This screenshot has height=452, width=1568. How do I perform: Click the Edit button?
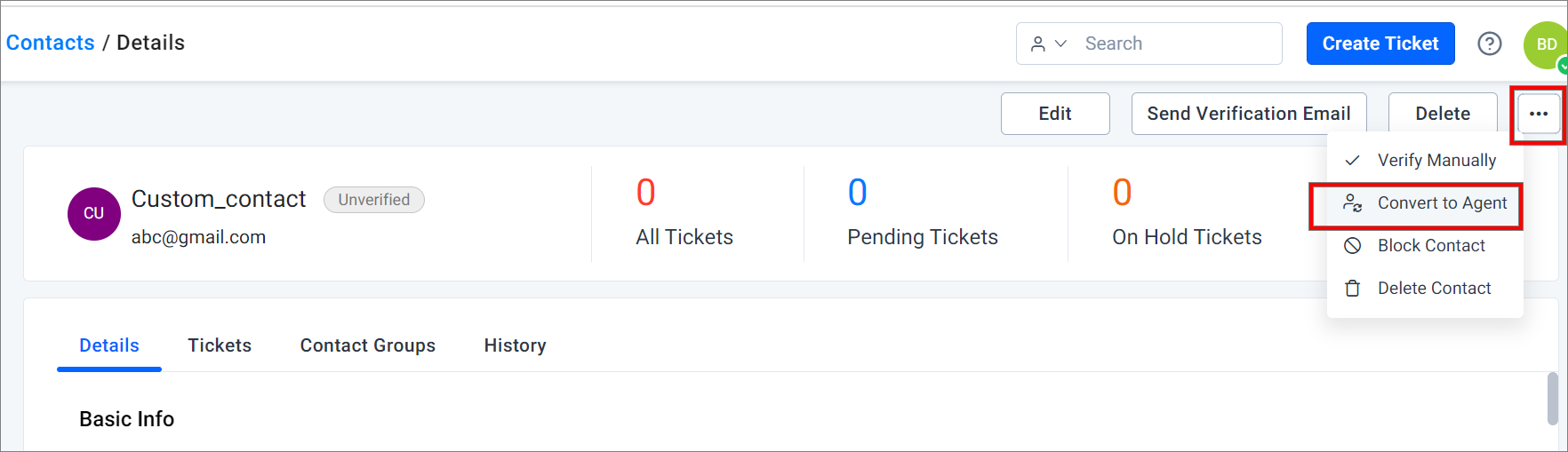[1055, 114]
